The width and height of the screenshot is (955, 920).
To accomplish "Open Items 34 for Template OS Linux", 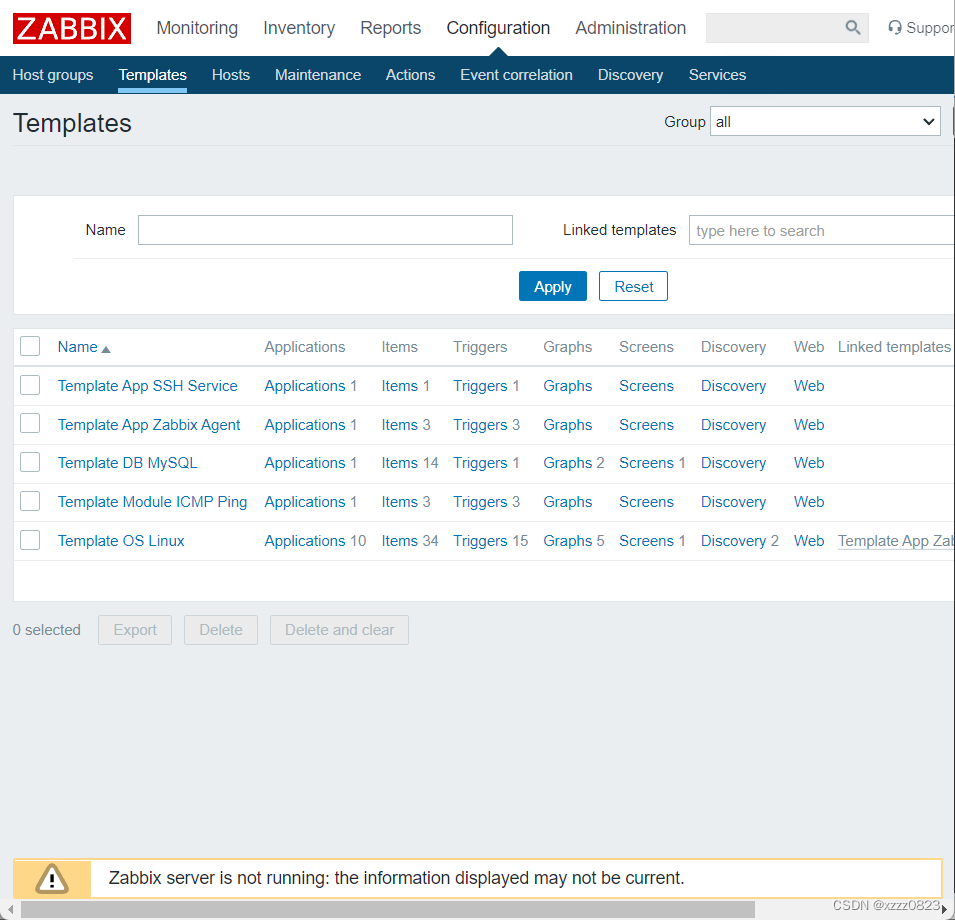I will tap(400, 541).
